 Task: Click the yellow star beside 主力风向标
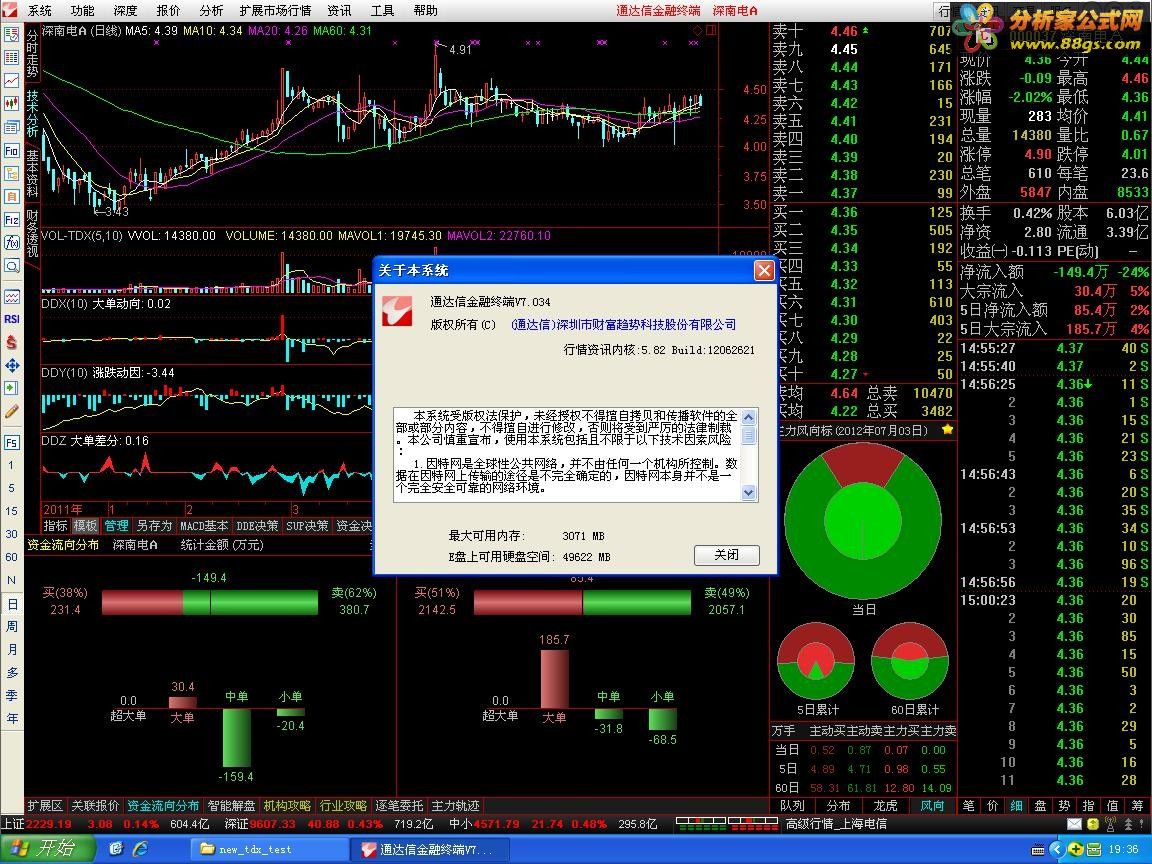[x=947, y=430]
